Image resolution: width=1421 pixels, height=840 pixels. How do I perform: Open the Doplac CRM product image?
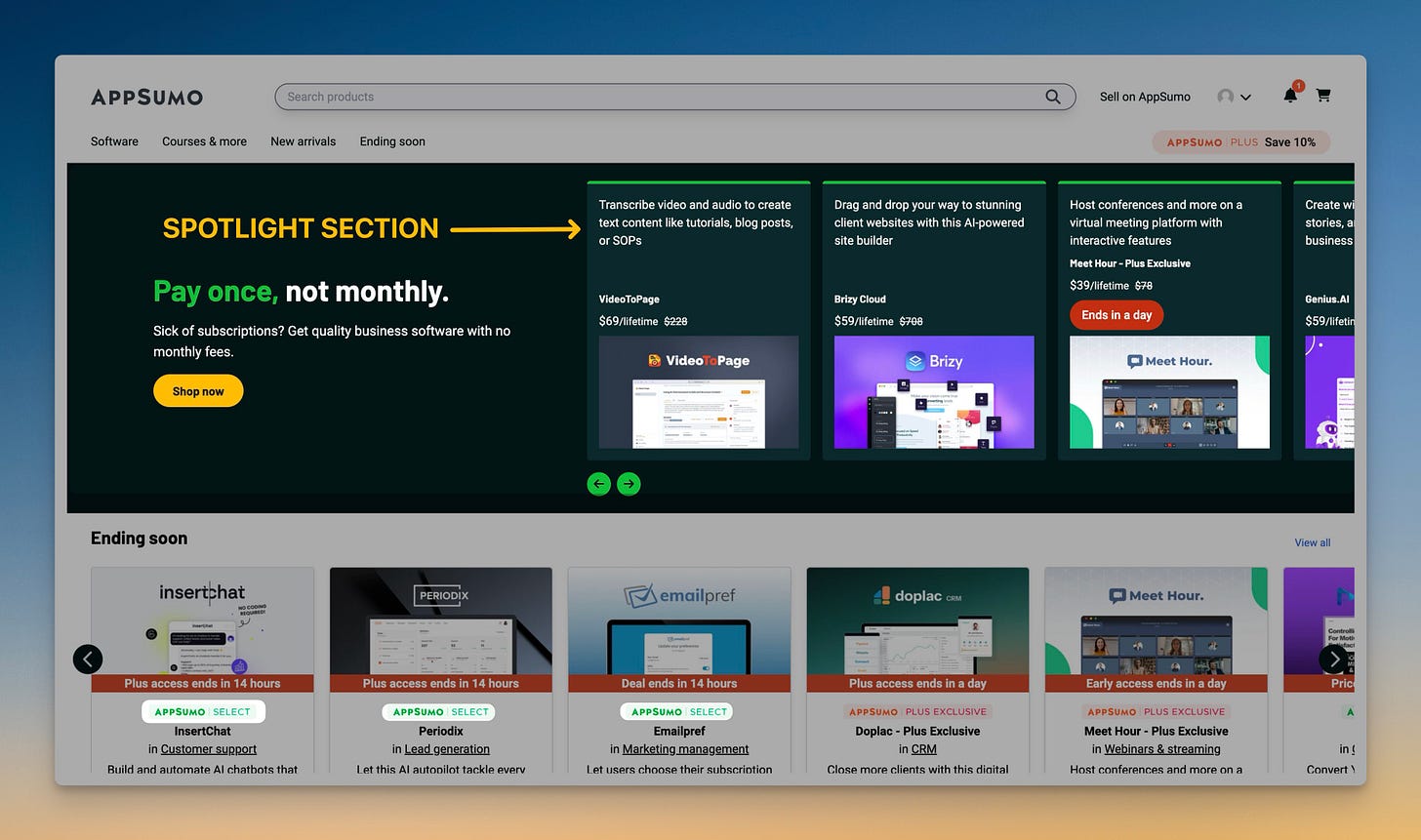[917, 621]
